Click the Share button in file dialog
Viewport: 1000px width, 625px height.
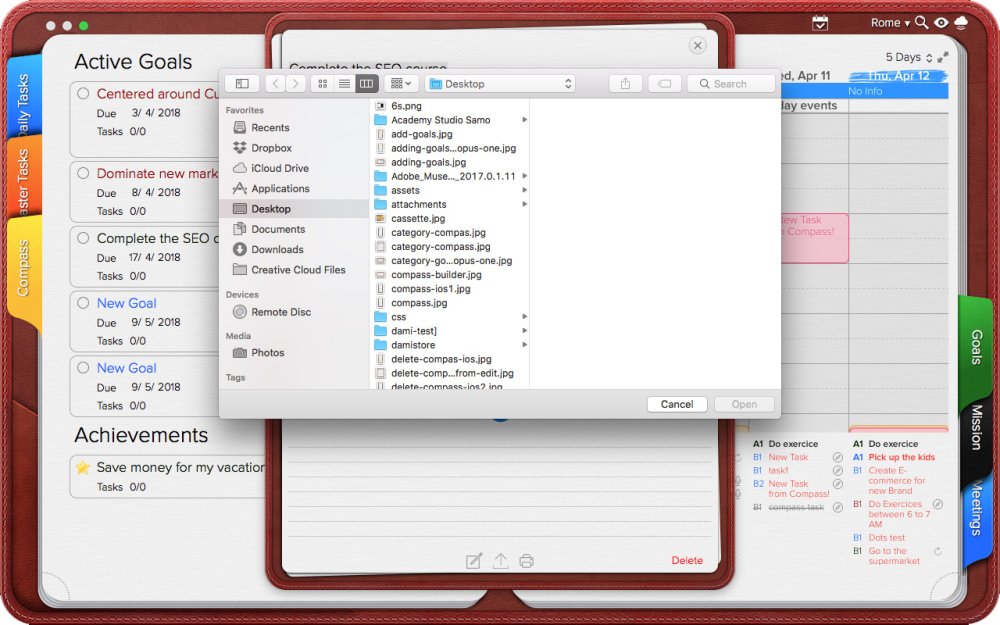[626, 84]
